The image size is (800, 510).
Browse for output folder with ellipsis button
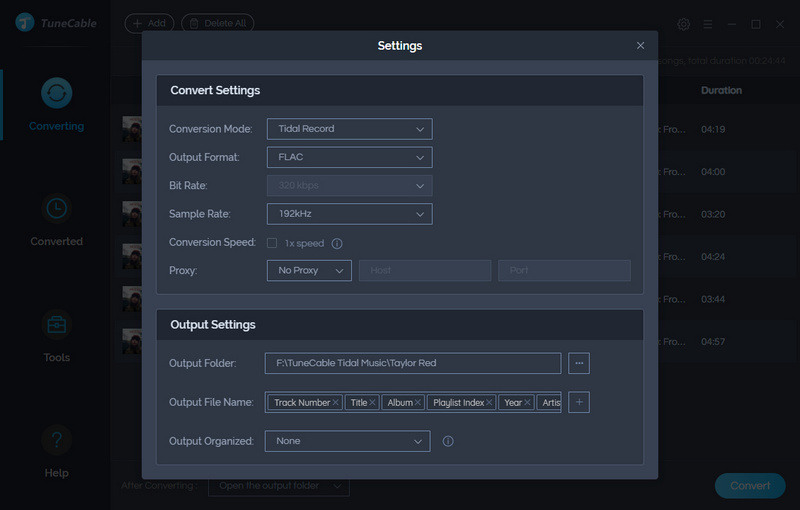[x=579, y=363]
